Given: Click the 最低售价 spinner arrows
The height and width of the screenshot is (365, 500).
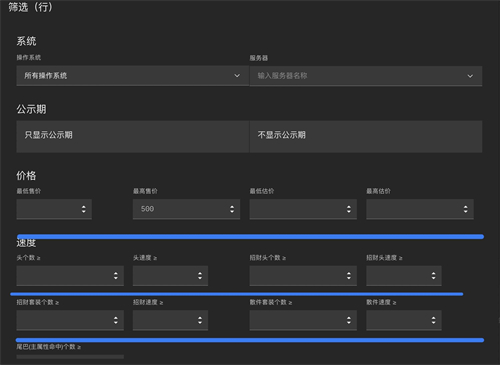Looking at the screenshot, I should 84,209.
